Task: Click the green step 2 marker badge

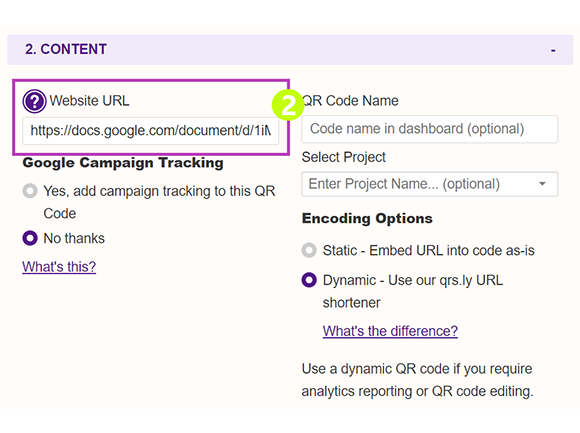Action: click(288, 105)
